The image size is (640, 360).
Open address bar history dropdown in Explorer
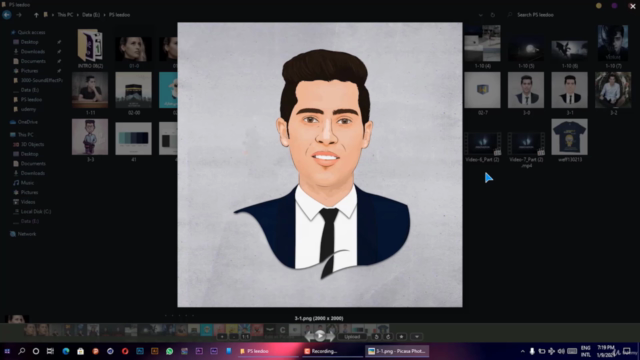480,15
